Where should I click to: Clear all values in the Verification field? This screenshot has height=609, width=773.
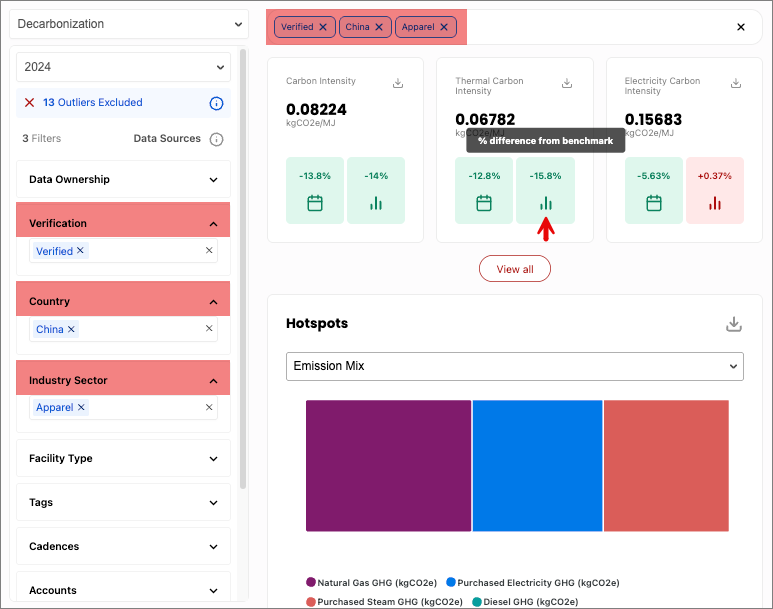point(209,251)
